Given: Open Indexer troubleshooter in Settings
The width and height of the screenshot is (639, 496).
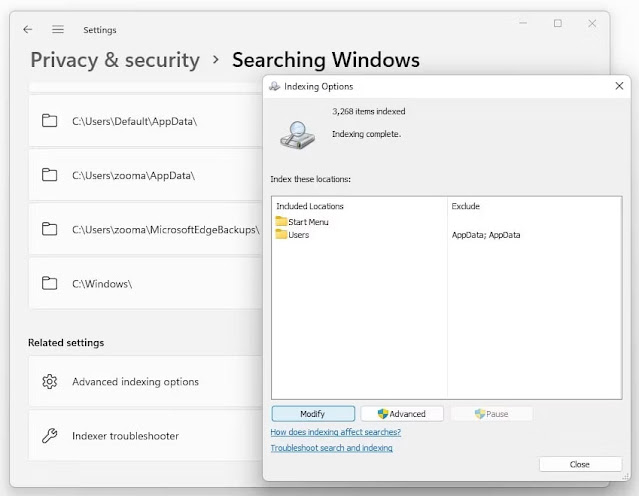Looking at the screenshot, I should pyautogui.click(x=145, y=436).
